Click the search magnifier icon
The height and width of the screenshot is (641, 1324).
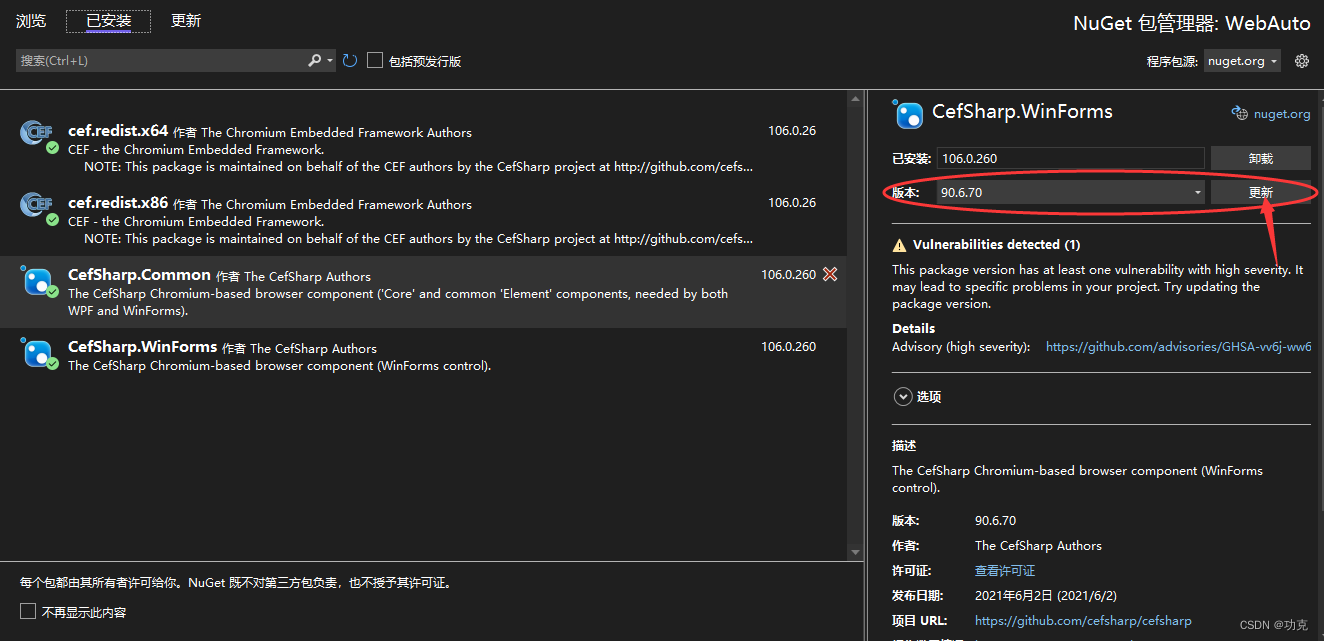coord(315,61)
